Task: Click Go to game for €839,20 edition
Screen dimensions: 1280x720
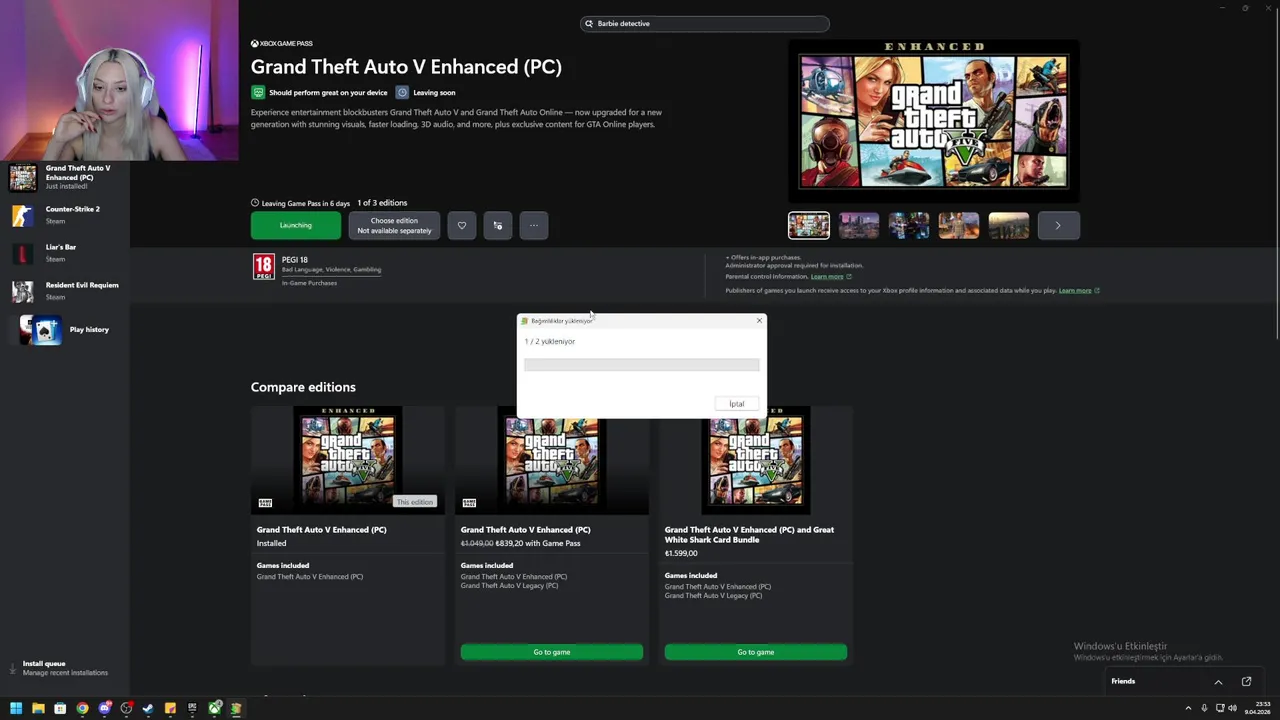Action: [552, 652]
